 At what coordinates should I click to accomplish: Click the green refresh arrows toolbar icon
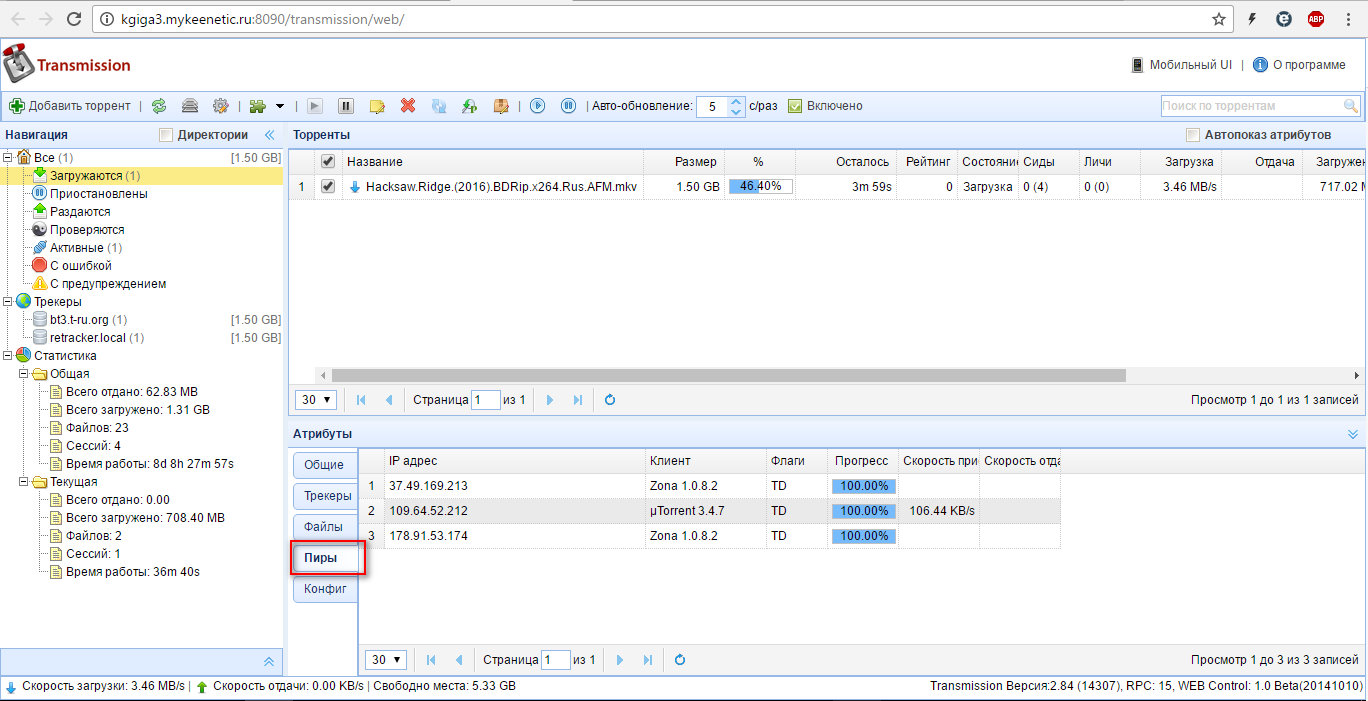(x=159, y=106)
